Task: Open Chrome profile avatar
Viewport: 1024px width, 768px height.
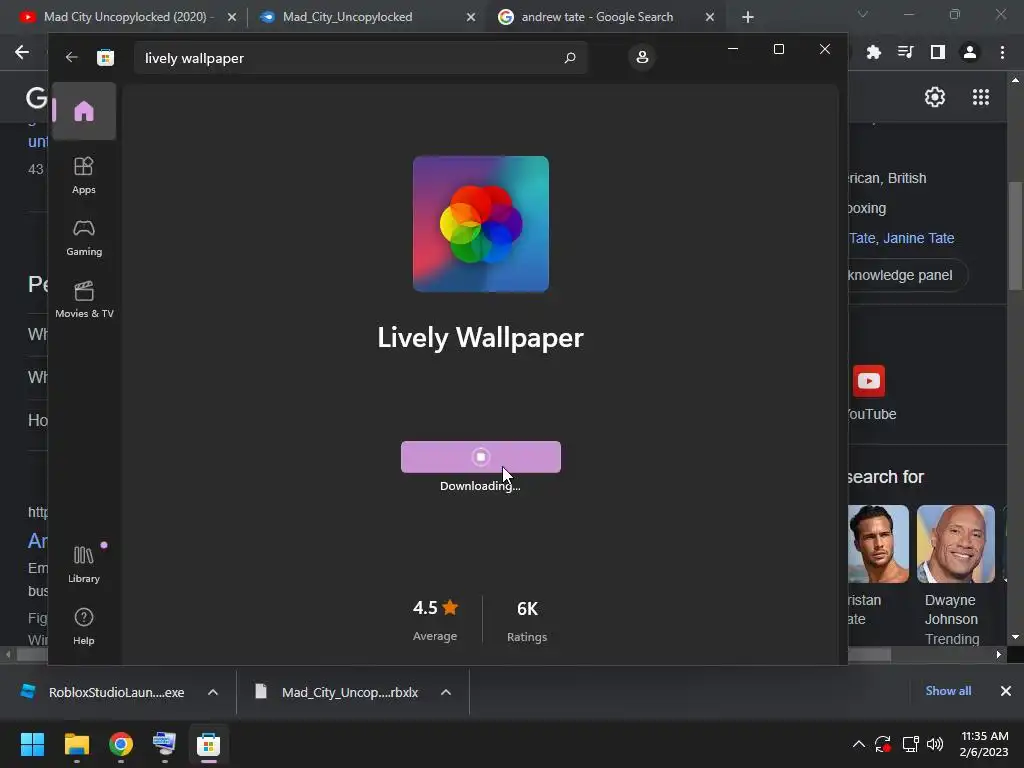Action: pos(969,52)
